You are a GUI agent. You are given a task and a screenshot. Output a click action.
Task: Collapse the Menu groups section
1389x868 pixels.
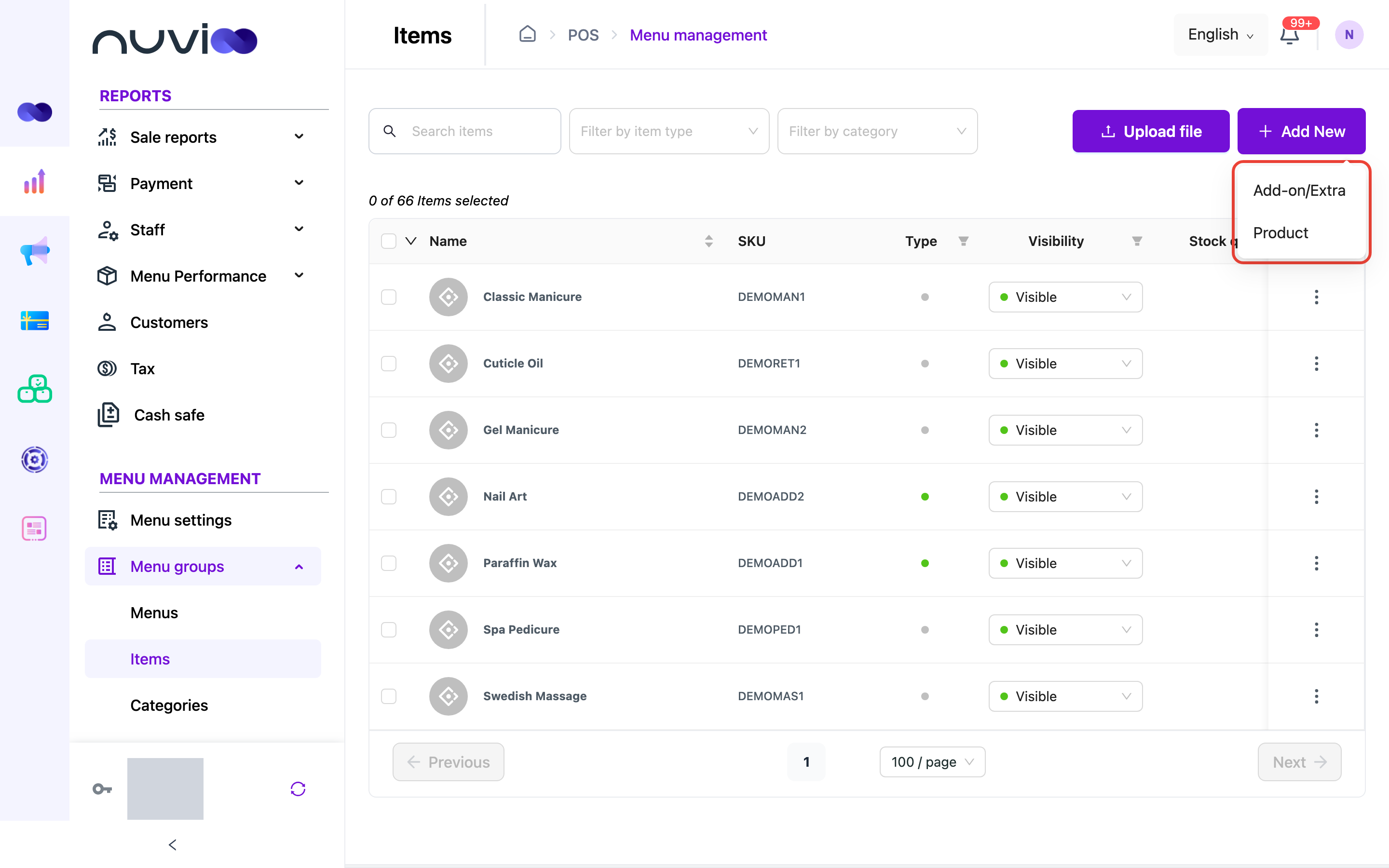coord(203,567)
